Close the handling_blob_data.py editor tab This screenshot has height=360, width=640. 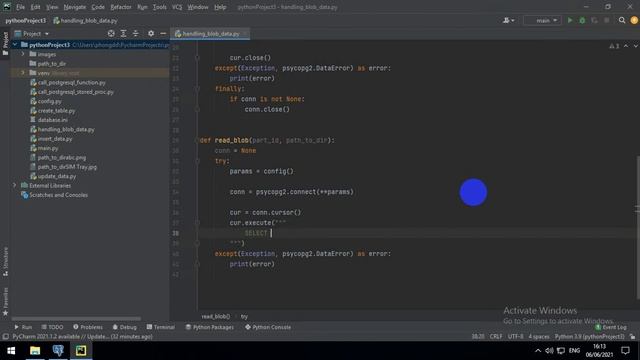245,33
